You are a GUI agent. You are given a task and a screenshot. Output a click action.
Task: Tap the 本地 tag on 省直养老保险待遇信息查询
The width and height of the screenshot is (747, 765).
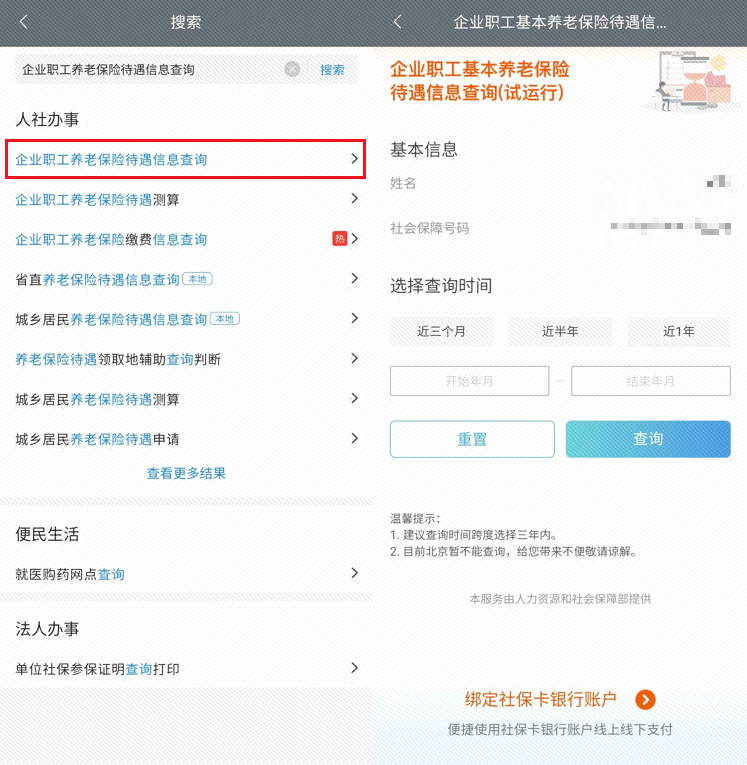click(197, 279)
